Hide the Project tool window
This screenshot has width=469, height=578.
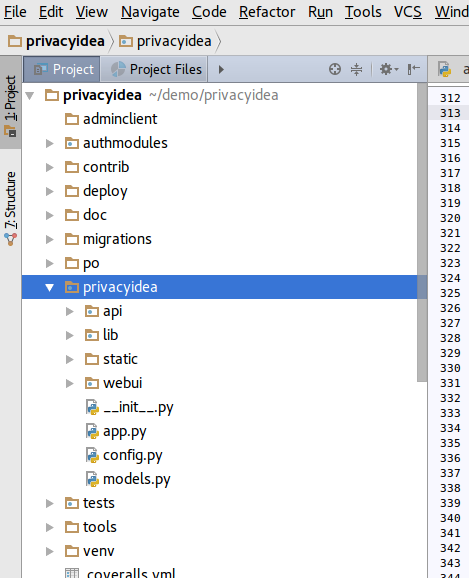tap(414, 69)
